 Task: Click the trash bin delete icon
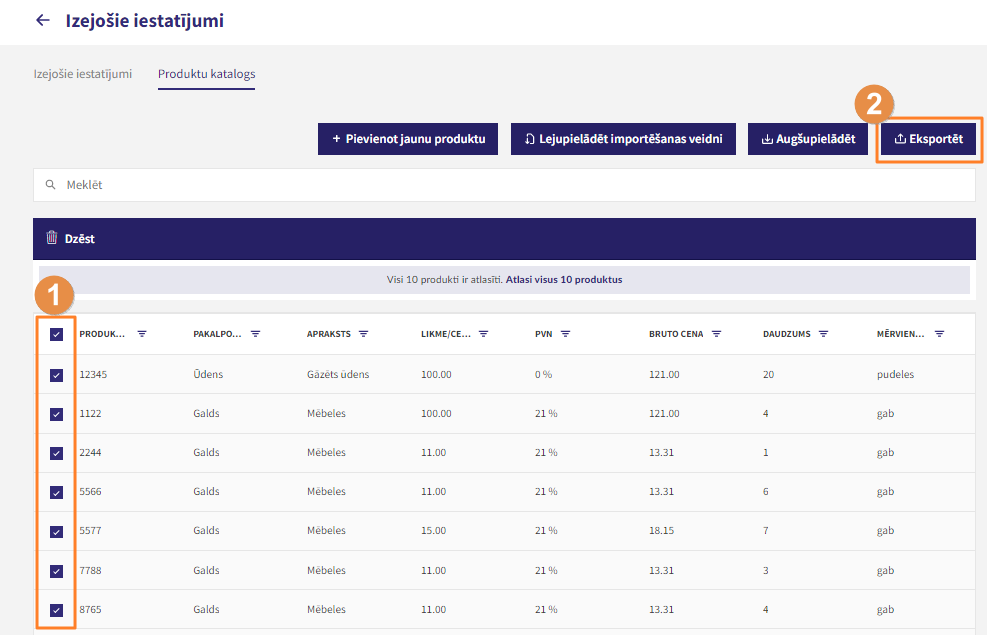[52, 238]
